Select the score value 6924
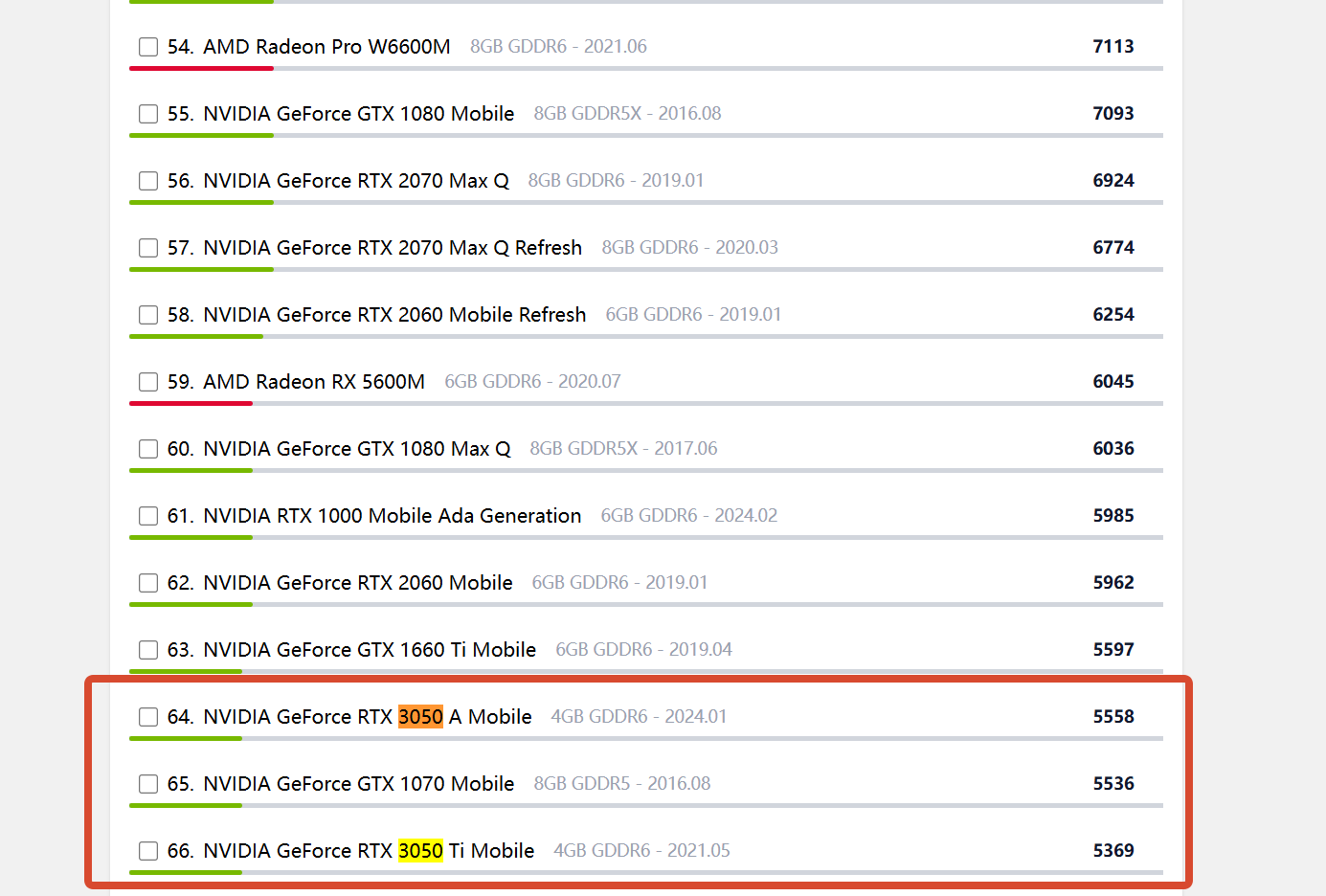This screenshot has height=896, width=1326. pos(1113,181)
